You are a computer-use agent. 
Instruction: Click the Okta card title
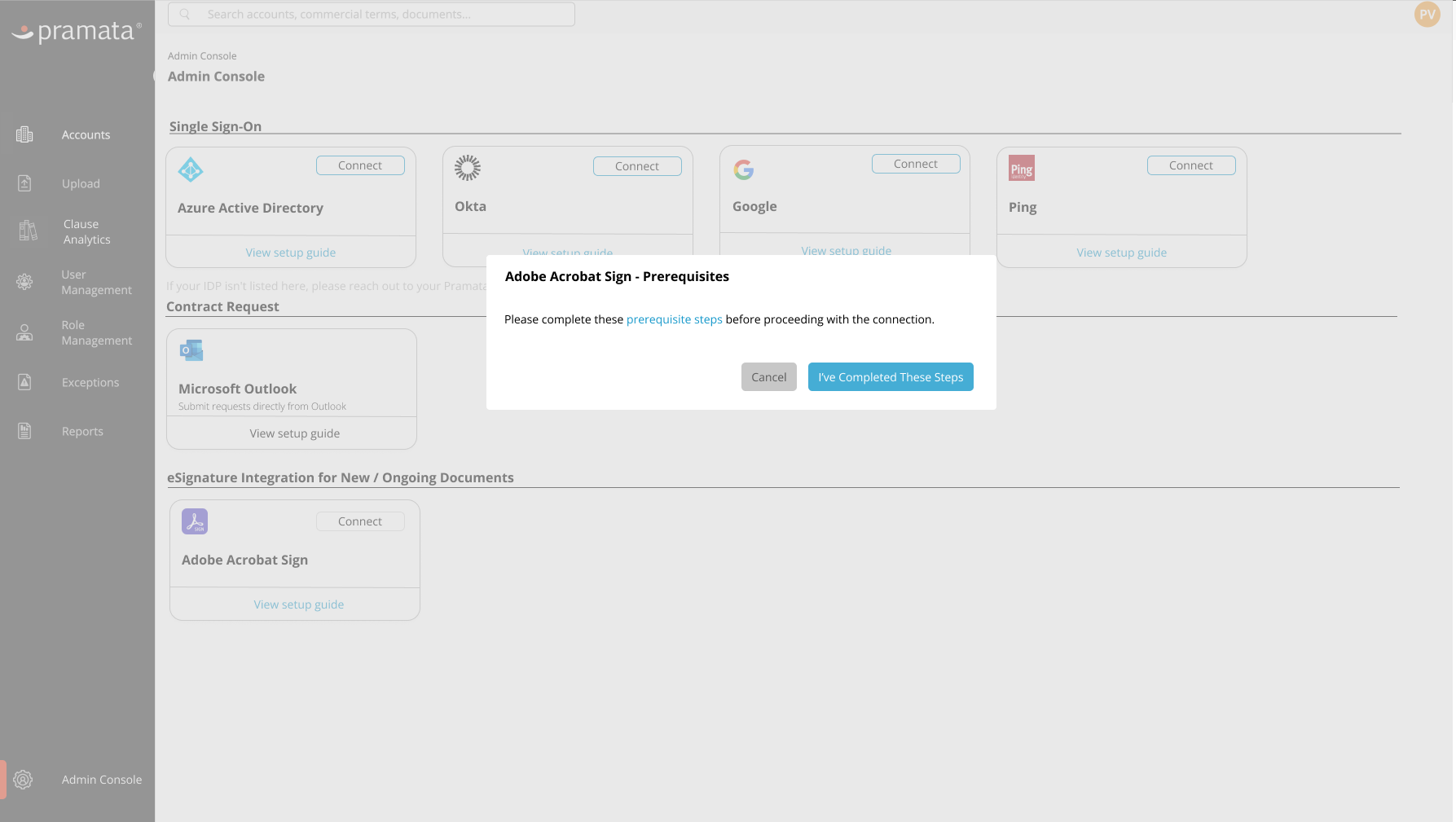(x=470, y=206)
